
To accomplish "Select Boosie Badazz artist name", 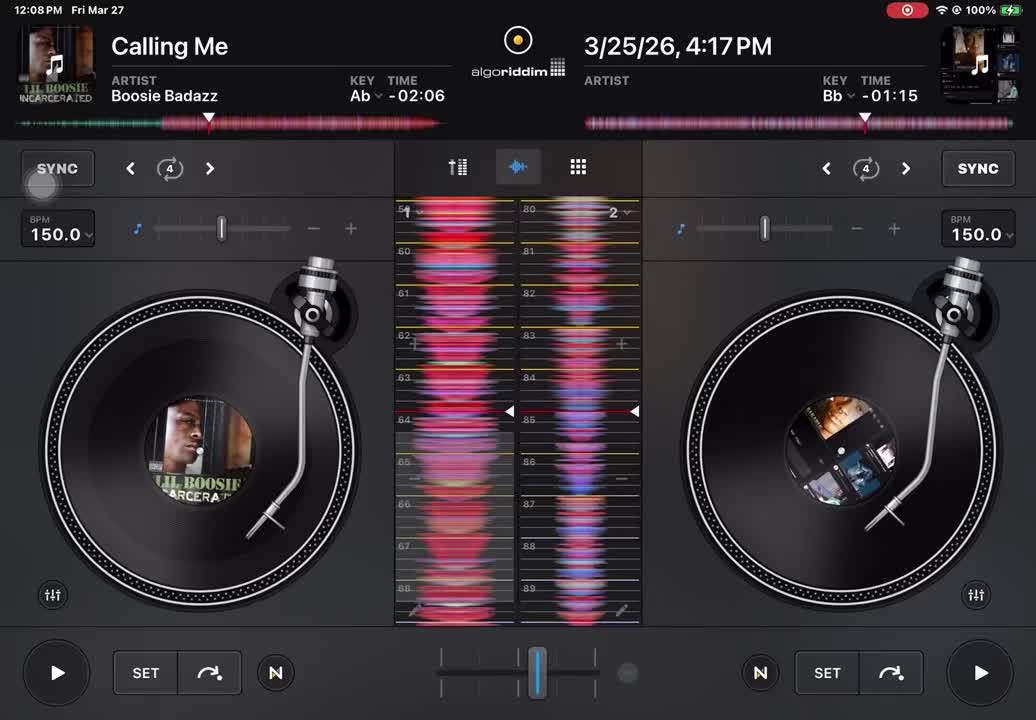I will tap(164, 96).
